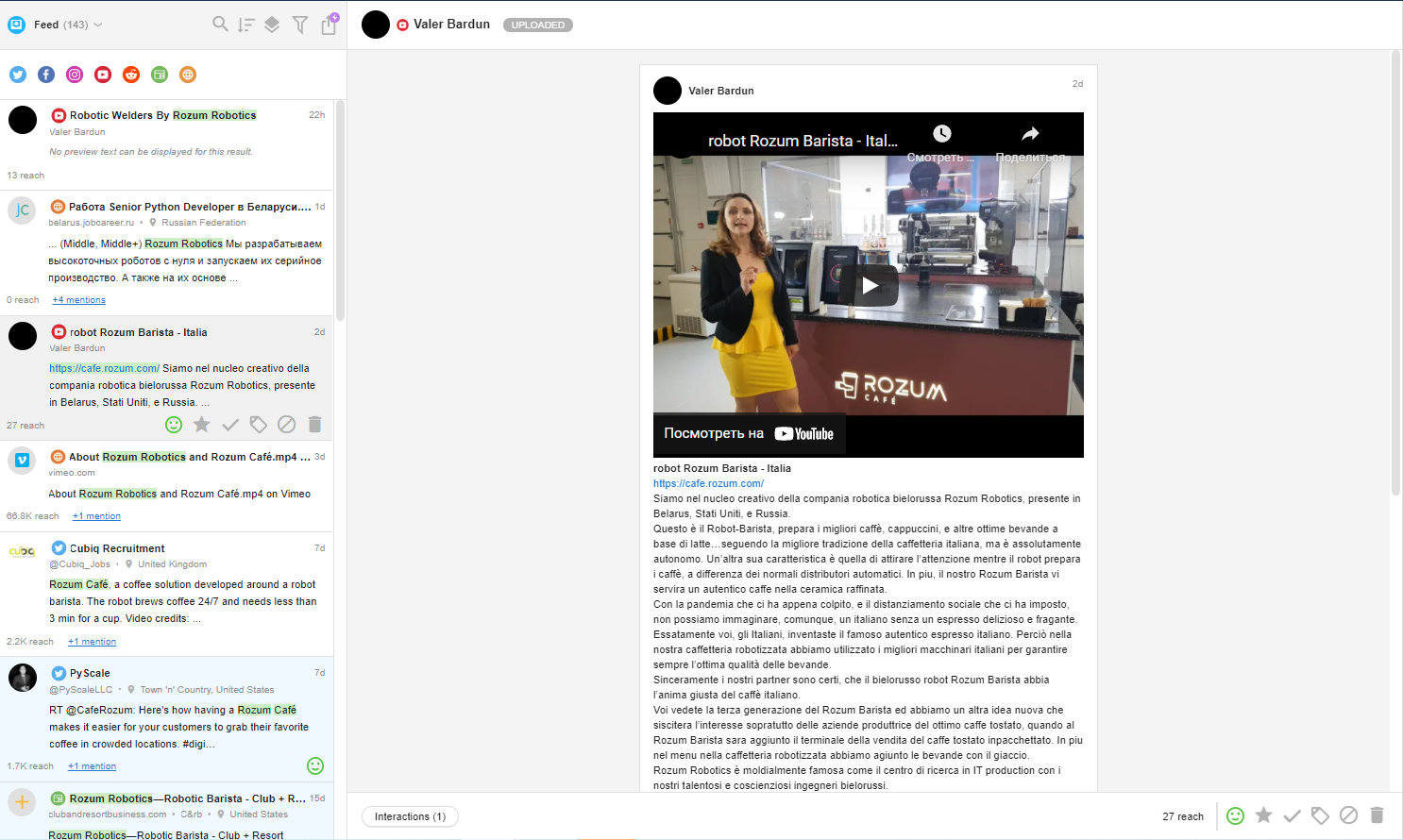Mark mention done in bottom action bar
Image resolution: width=1403 pixels, height=840 pixels.
coord(1292,815)
